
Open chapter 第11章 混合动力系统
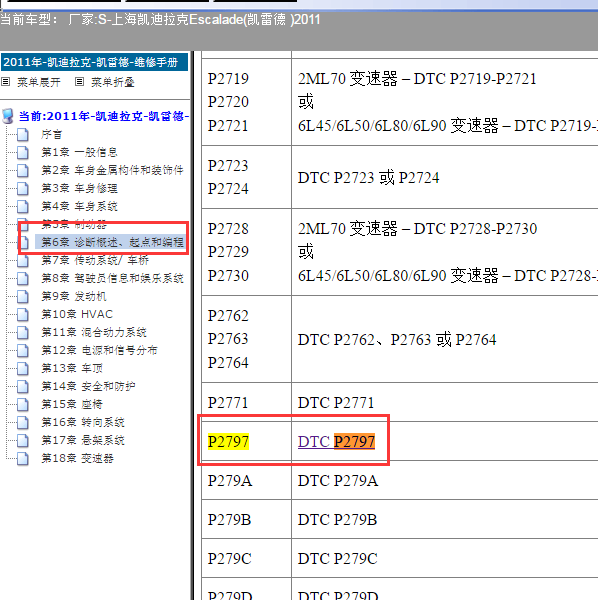94,332
